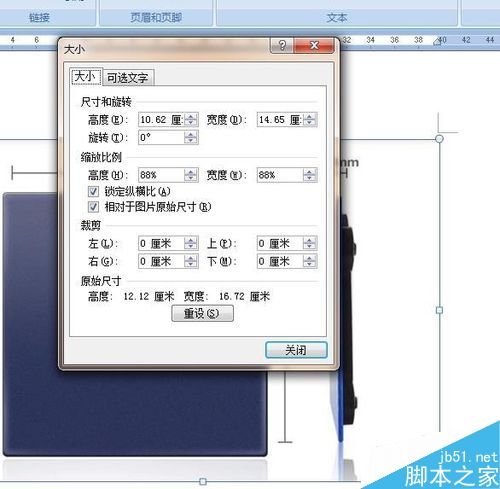Click the picture's right middle resize handle
This screenshot has width=500, height=489.
[440, 310]
